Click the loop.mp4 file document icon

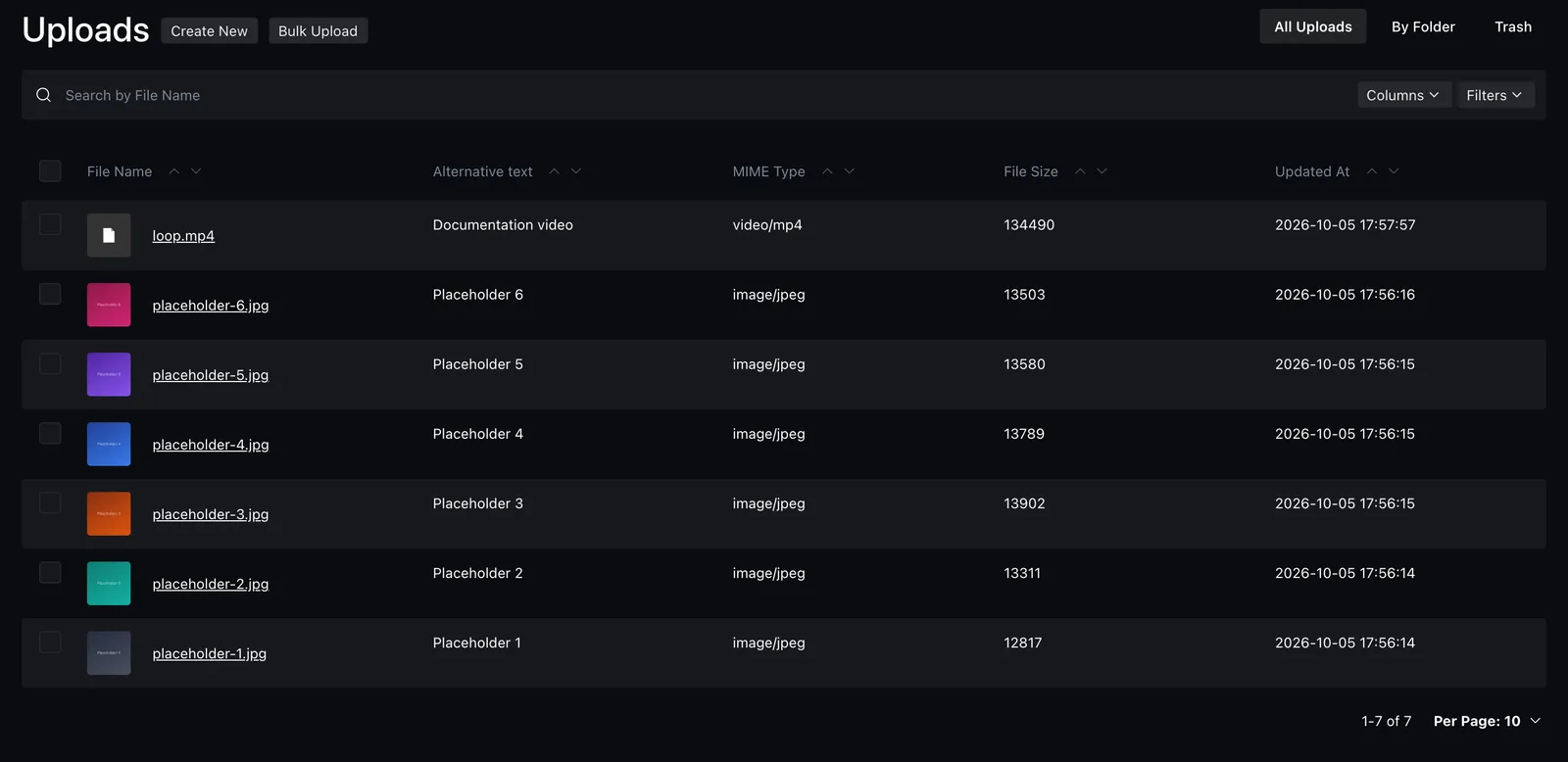(x=109, y=235)
